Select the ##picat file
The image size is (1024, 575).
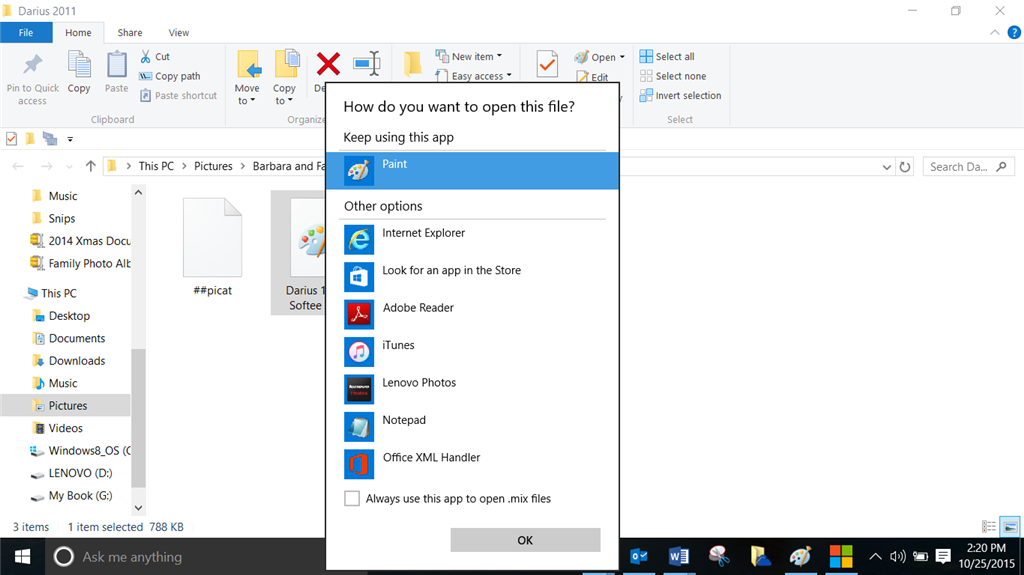pos(212,248)
